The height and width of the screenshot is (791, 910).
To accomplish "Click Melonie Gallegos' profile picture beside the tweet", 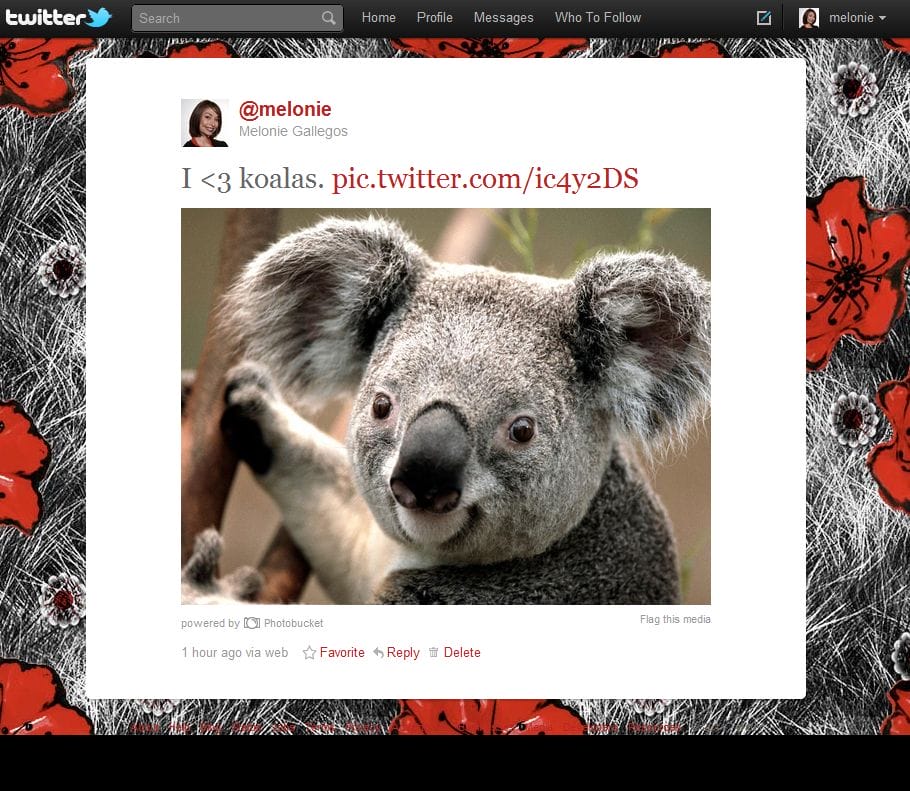I will pyautogui.click(x=204, y=122).
